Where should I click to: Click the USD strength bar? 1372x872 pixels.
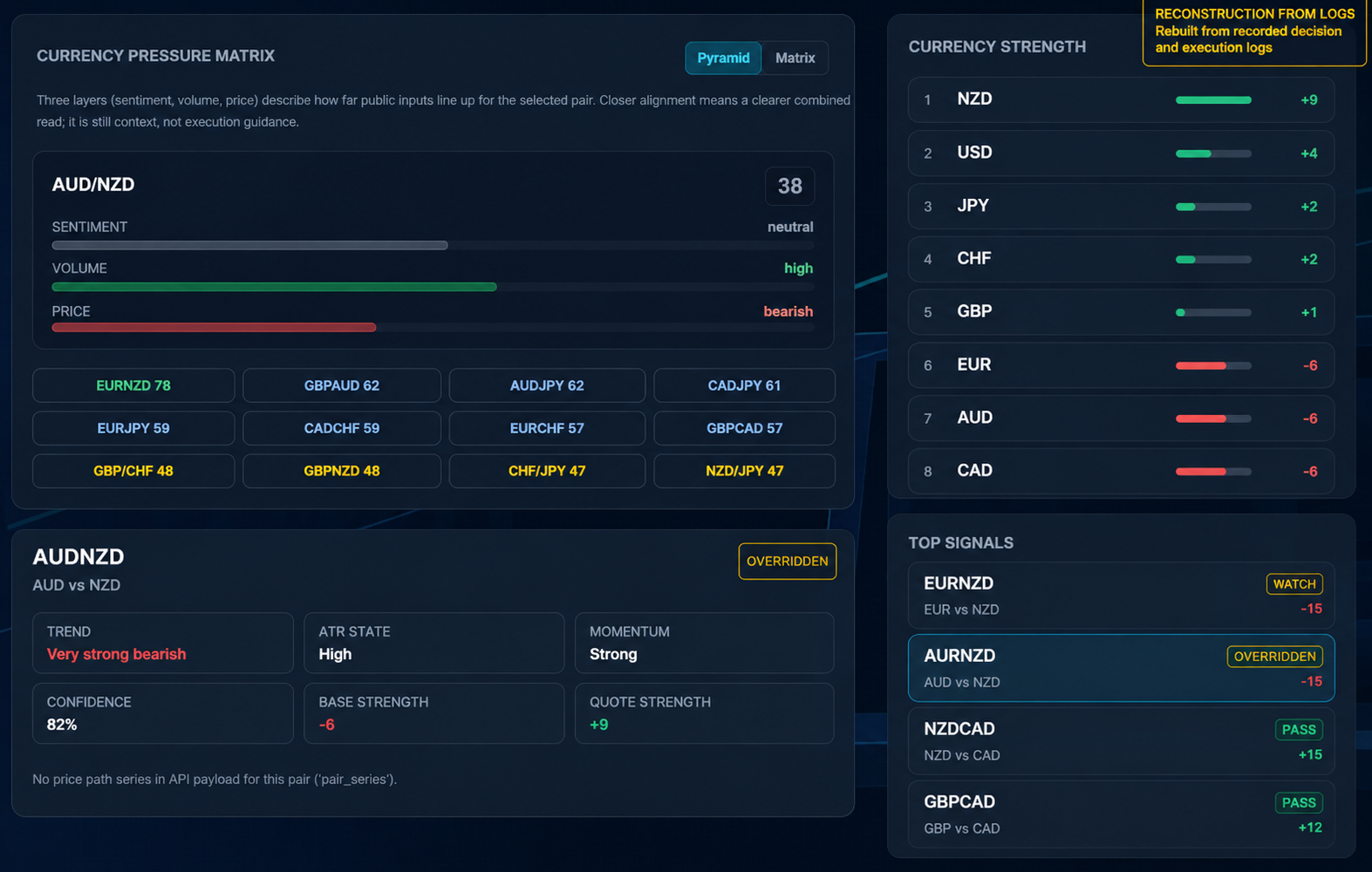pos(1213,153)
